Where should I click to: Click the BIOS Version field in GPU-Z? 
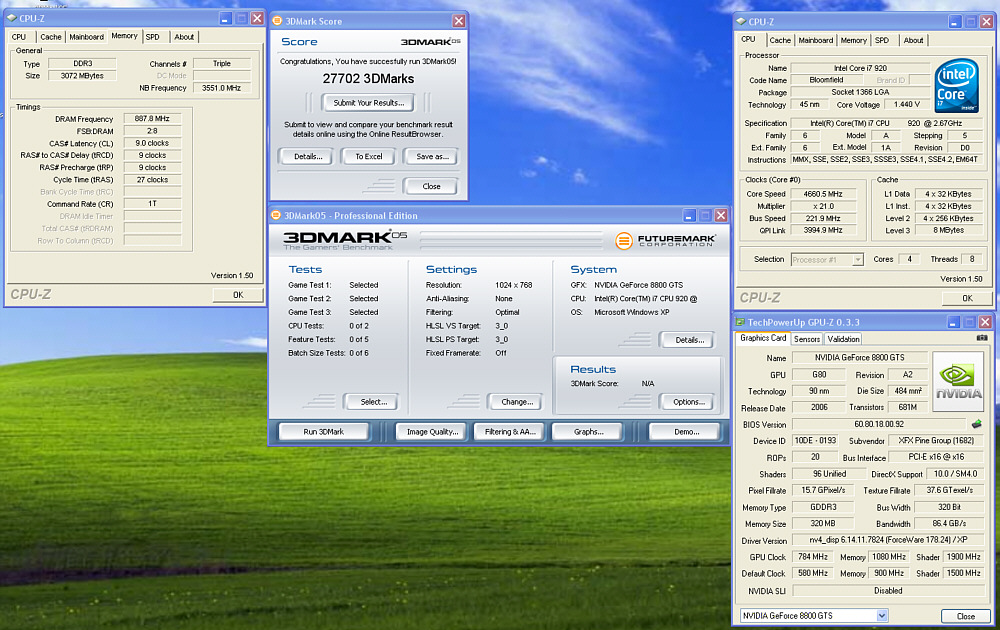pos(879,424)
